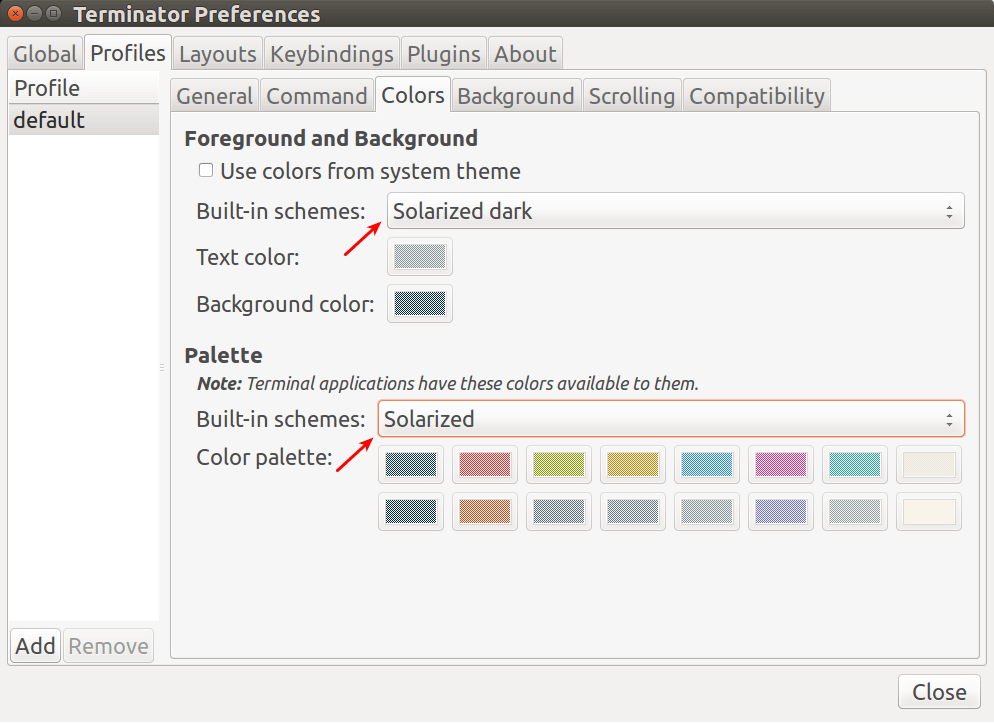Open the Command profile sub-tab
The width and height of the screenshot is (994, 723).
click(317, 96)
